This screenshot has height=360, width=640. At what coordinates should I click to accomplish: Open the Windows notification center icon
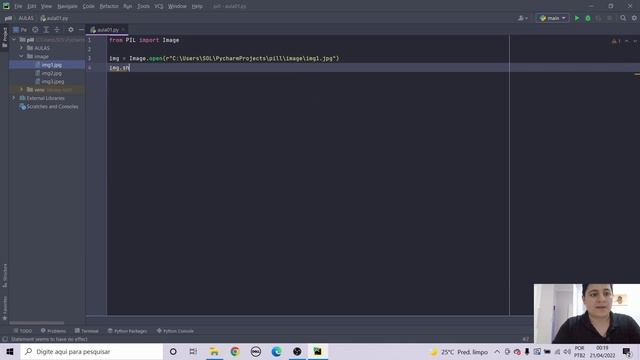coord(627,352)
